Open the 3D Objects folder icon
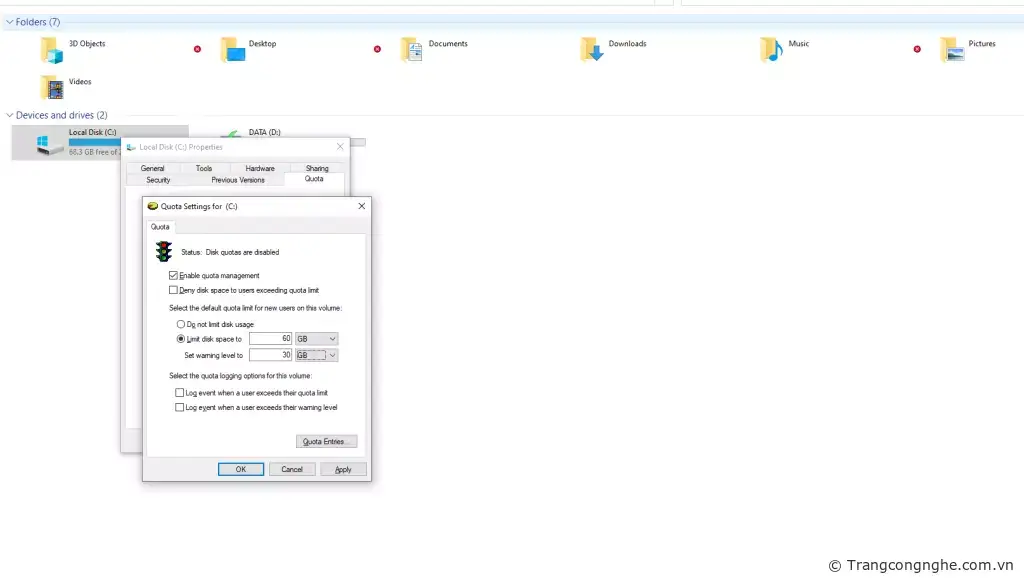1024x583 pixels. (x=51, y=50)
